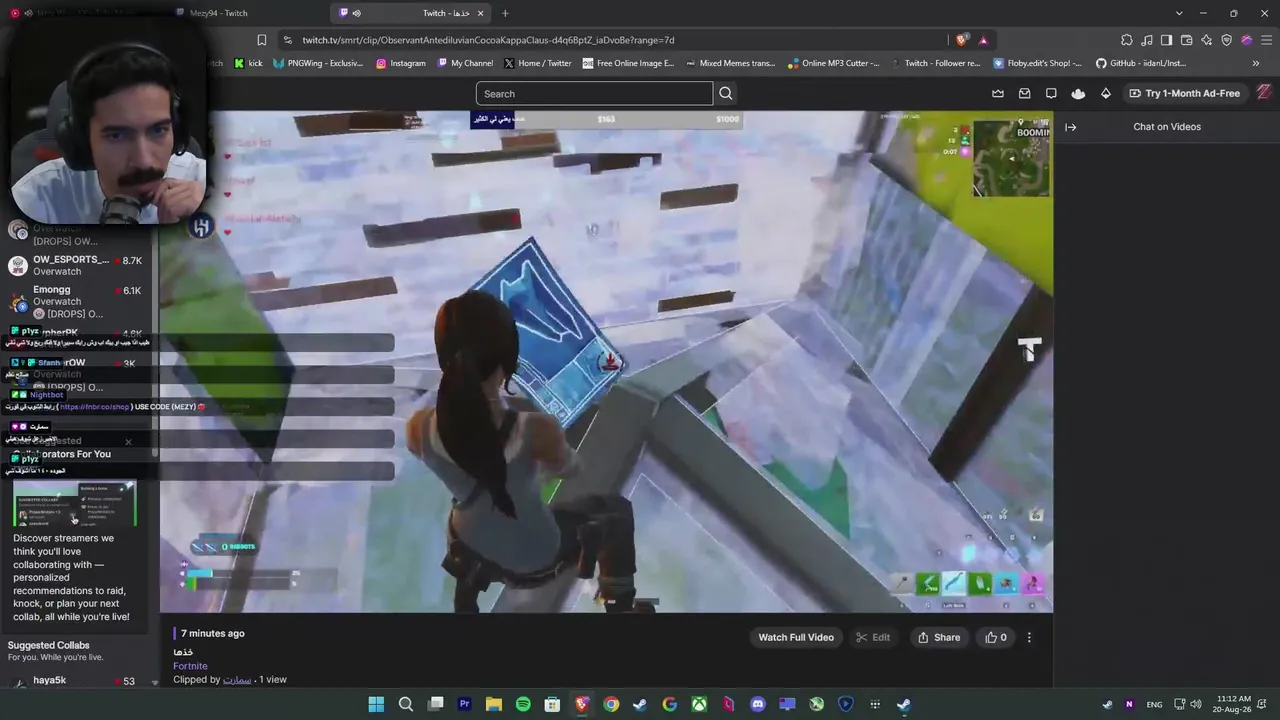Bookmark this page with bookmark icon
The image size is (1280, 720).
coord(262,40)
